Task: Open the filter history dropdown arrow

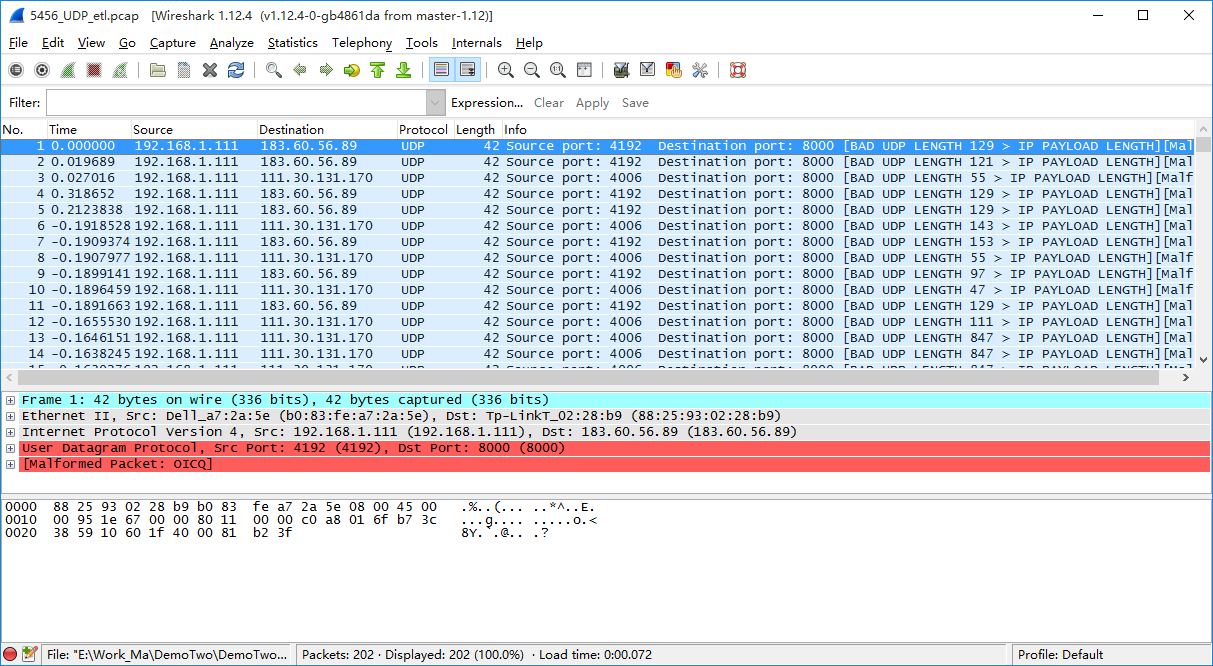Action: click(x=435, y=103)
